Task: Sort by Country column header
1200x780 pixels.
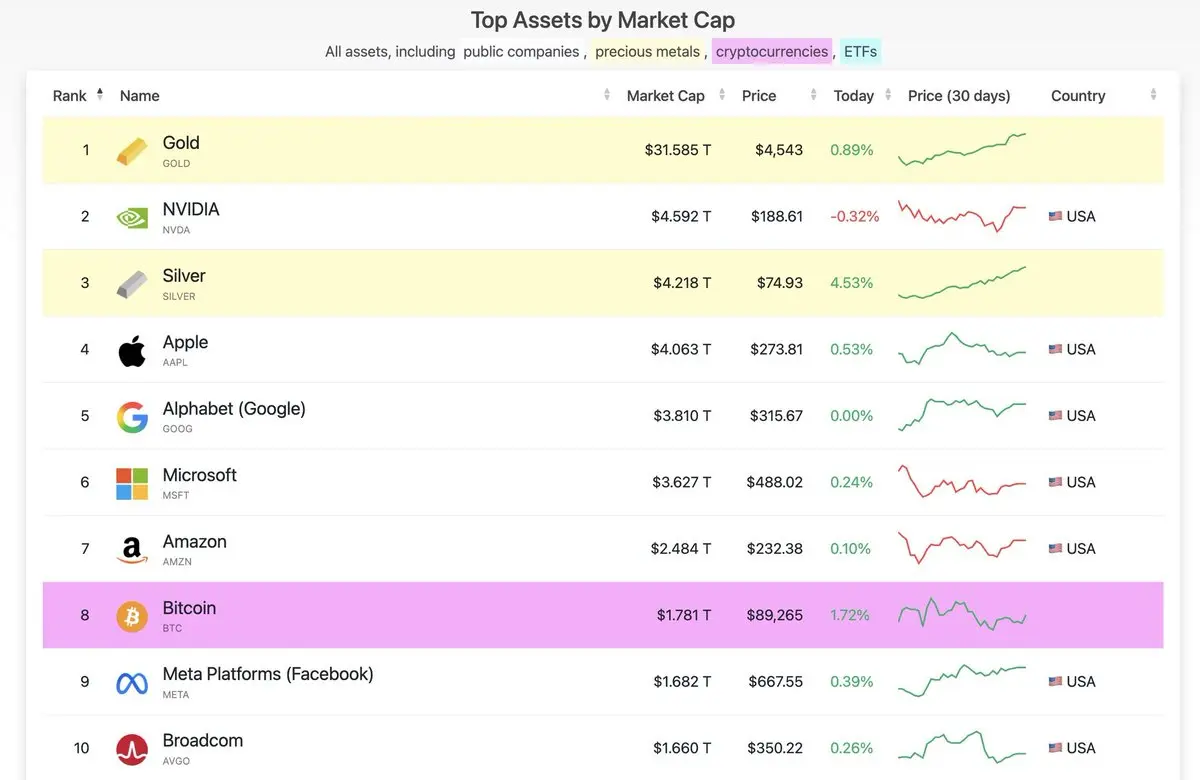Action: click(x=1078, y=96)
